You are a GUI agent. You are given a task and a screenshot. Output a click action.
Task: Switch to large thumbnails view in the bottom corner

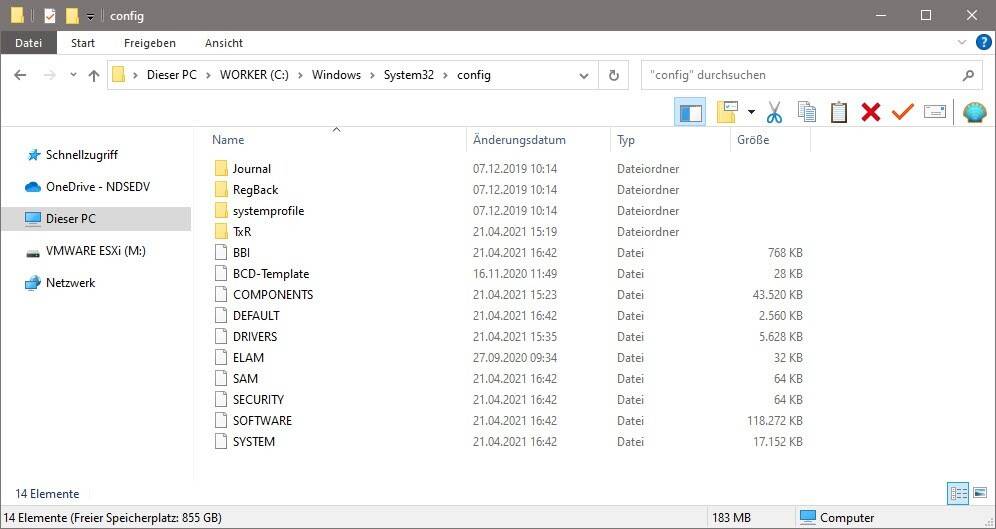978,493
